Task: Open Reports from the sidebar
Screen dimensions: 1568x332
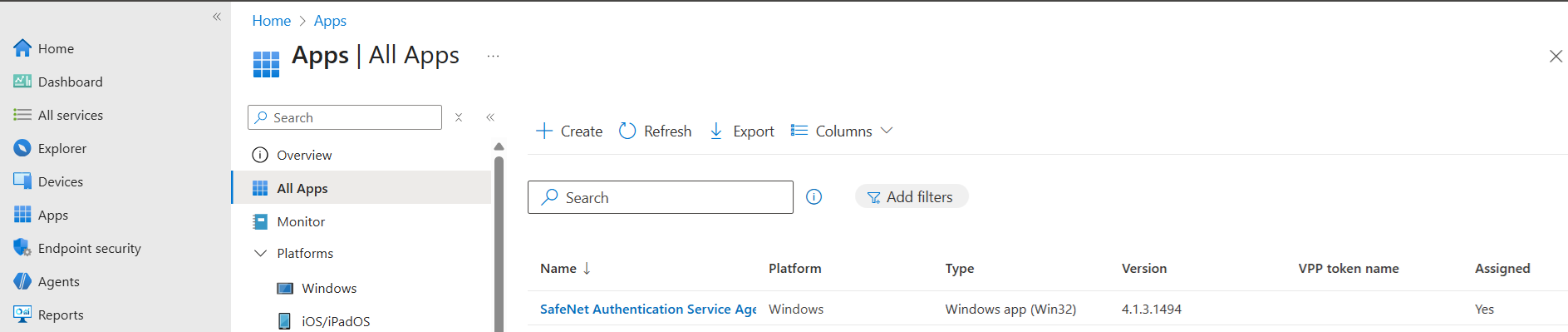Action: pos(61,315)
